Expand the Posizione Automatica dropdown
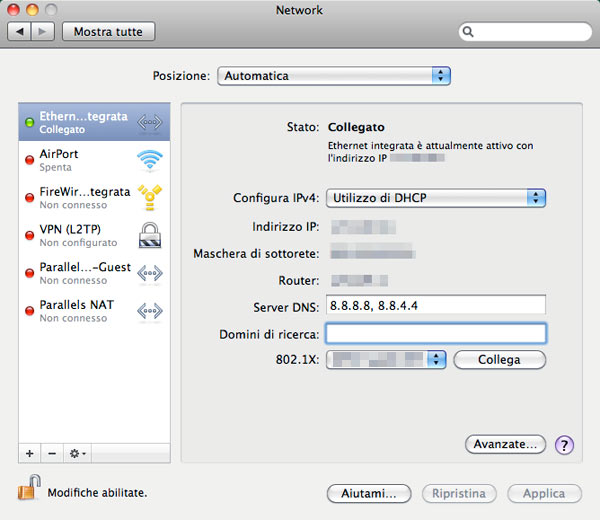The height and width of the screenshot is (520, 600). (x=334, y=76)
